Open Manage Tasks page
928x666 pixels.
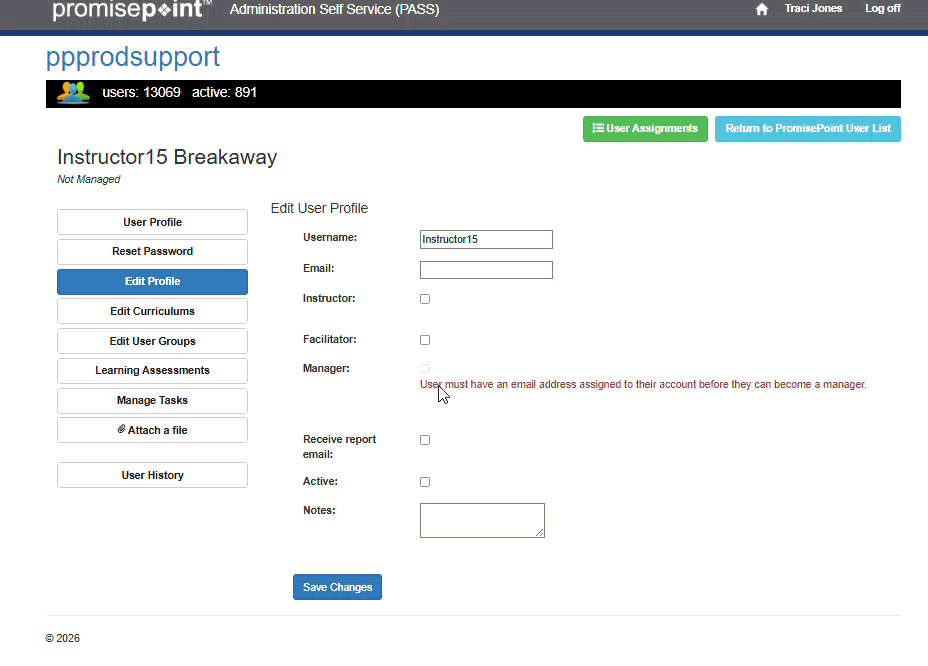tap(152, 401)
